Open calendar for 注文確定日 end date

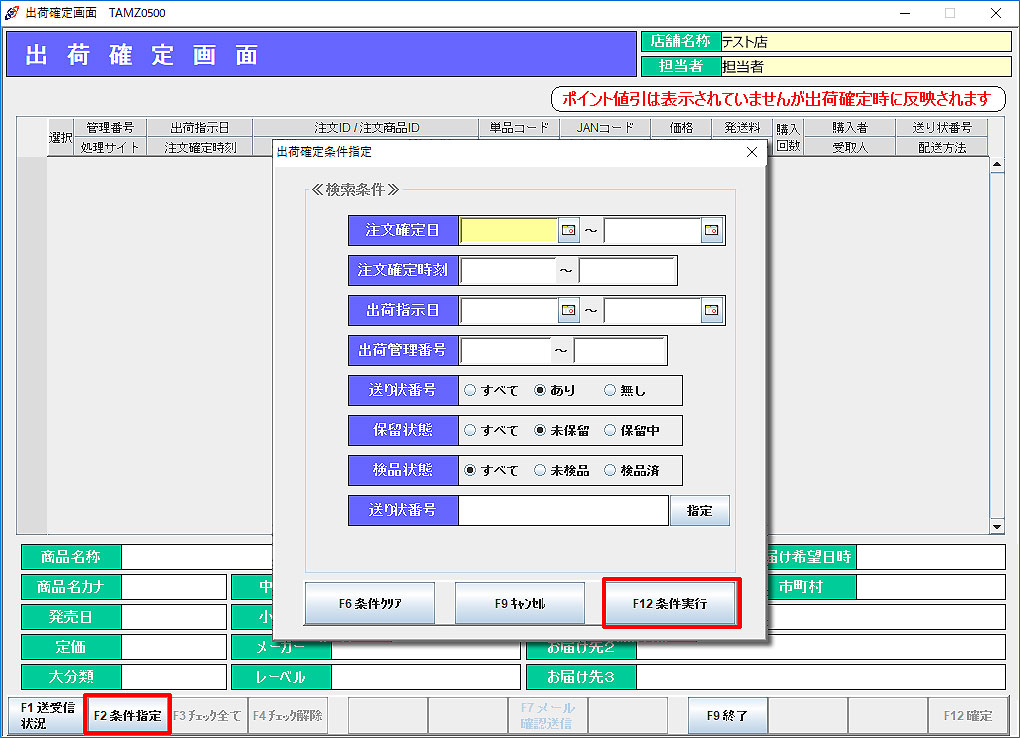(712, 230)
